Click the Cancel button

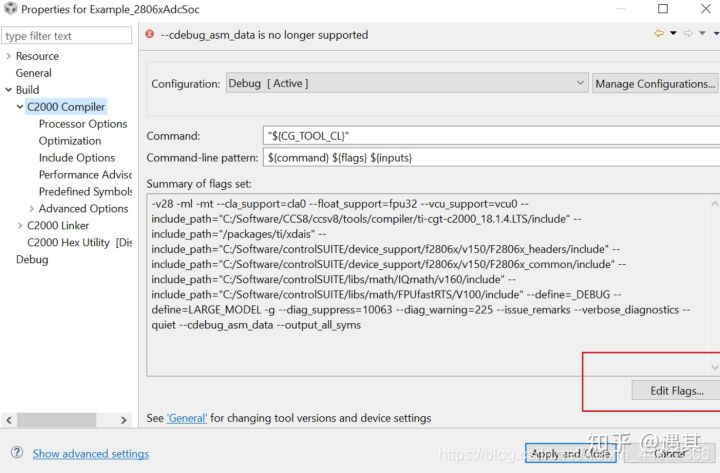click(670, 454)
